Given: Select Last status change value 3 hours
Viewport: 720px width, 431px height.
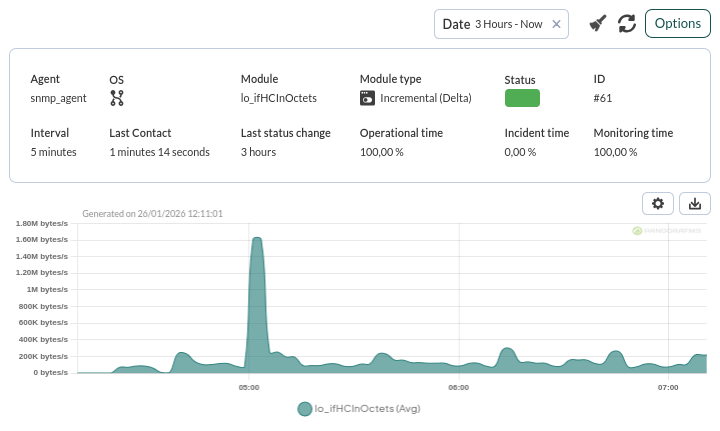Looking at the screenshot, I should [x=258, y=152].
